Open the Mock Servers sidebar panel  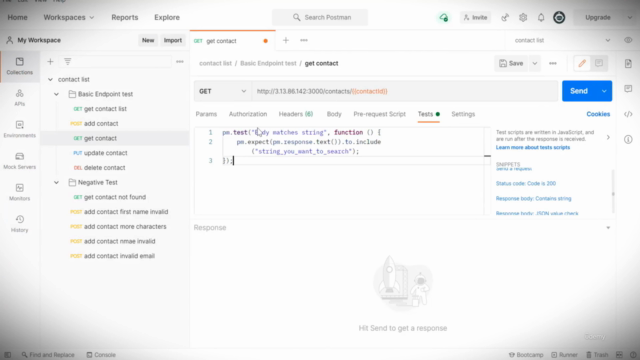[19, 161]
